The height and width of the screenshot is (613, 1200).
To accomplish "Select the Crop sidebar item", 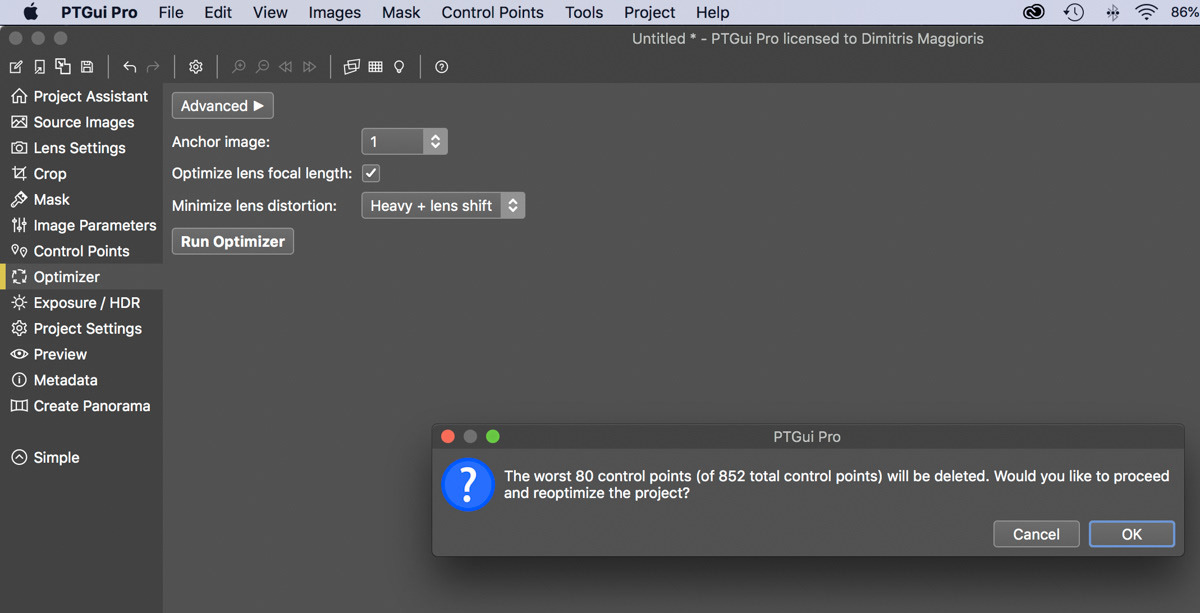I will pyautogui.click(x=81, y=174).
